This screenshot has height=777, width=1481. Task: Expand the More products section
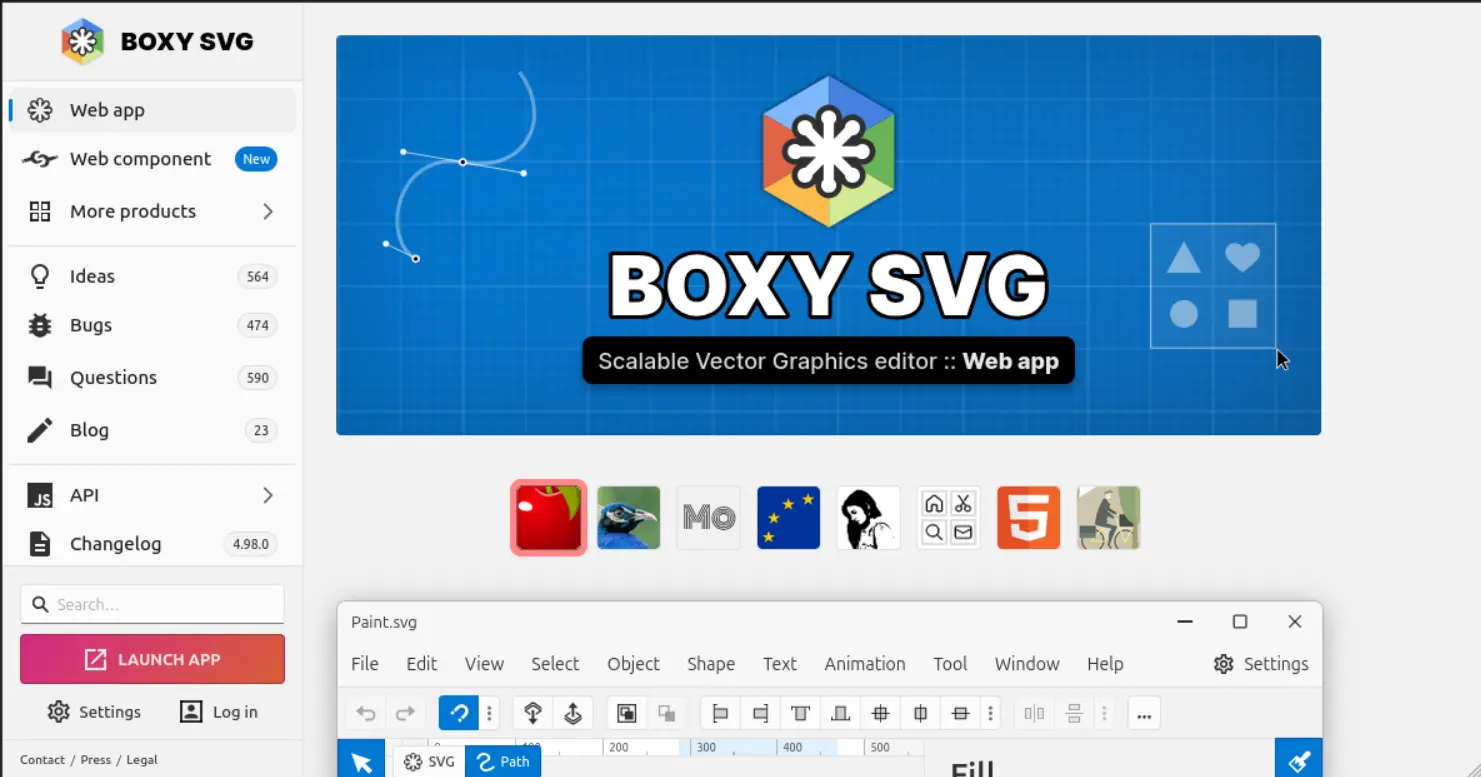(x=152, y=211)
